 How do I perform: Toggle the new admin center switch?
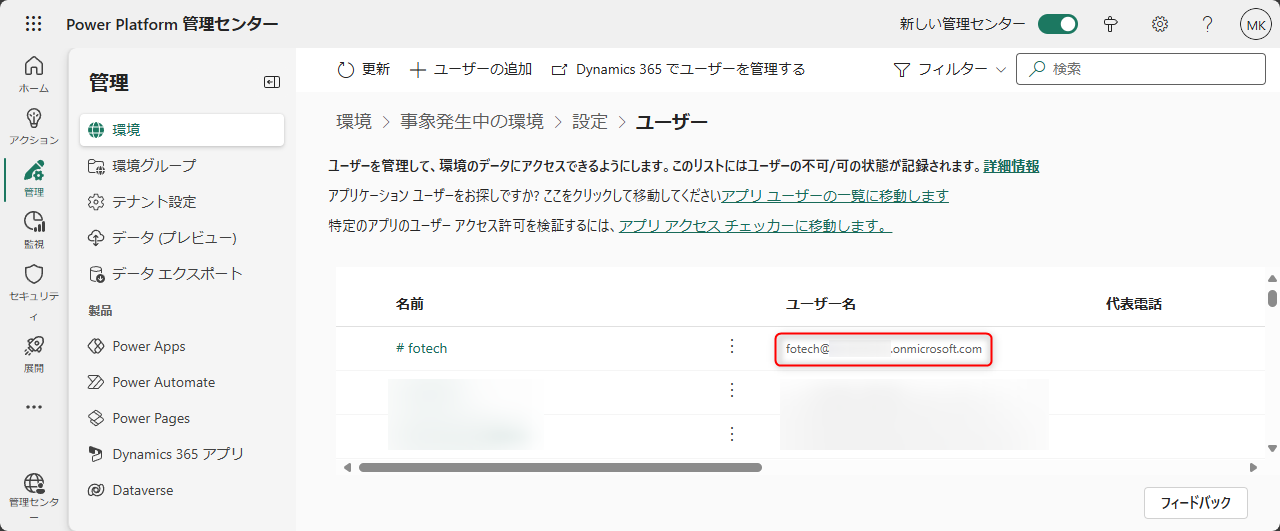pos(1057,24)
